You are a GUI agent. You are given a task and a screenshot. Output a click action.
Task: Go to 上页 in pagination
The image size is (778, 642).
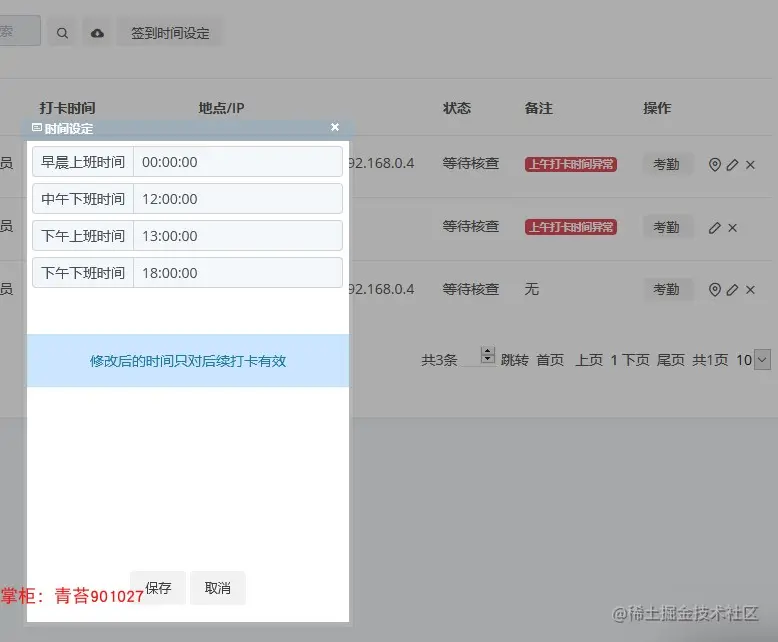589,360
